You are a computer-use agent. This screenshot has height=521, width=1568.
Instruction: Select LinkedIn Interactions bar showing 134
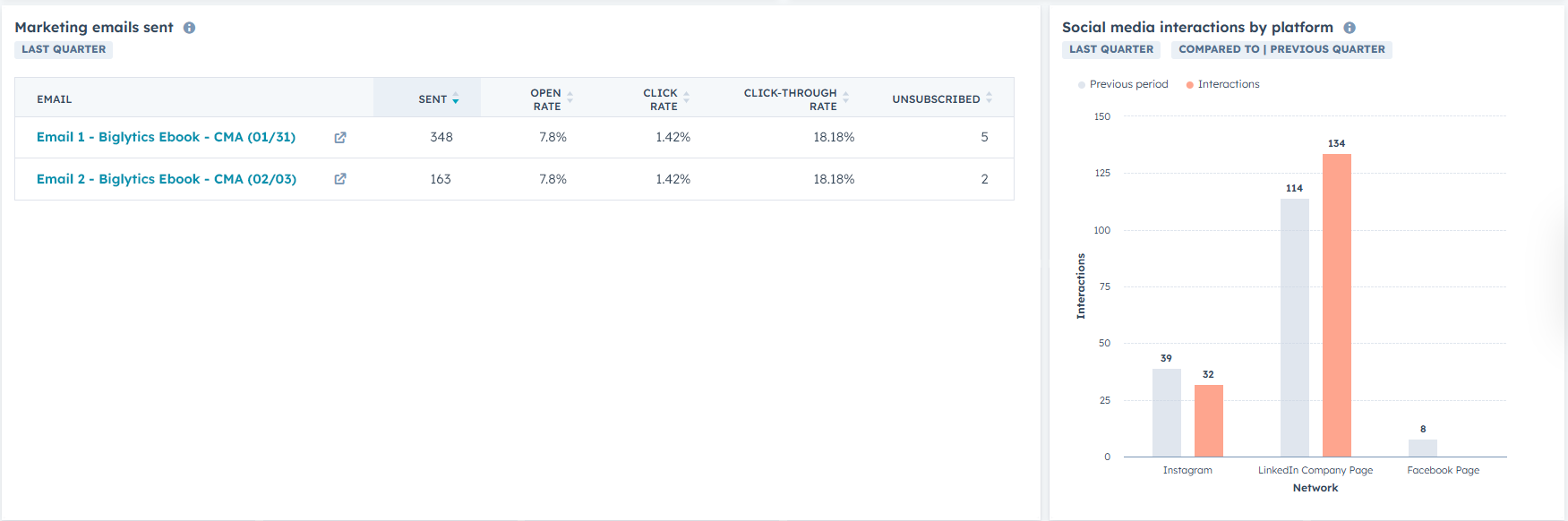[1337, 304]
